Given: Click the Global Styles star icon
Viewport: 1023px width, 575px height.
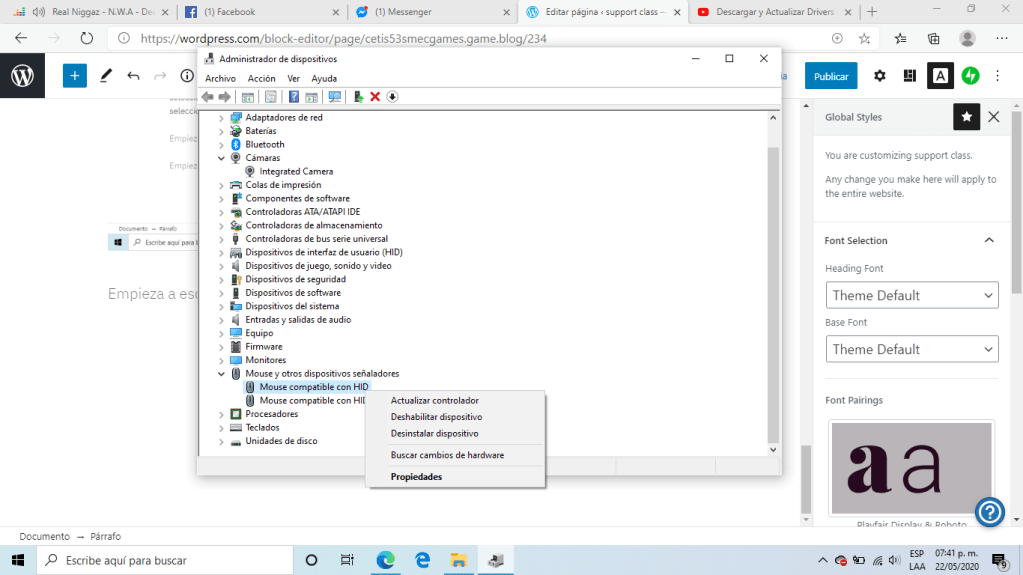Looking at the screenshot, I should pyautogui.click(x=966, y=117).
